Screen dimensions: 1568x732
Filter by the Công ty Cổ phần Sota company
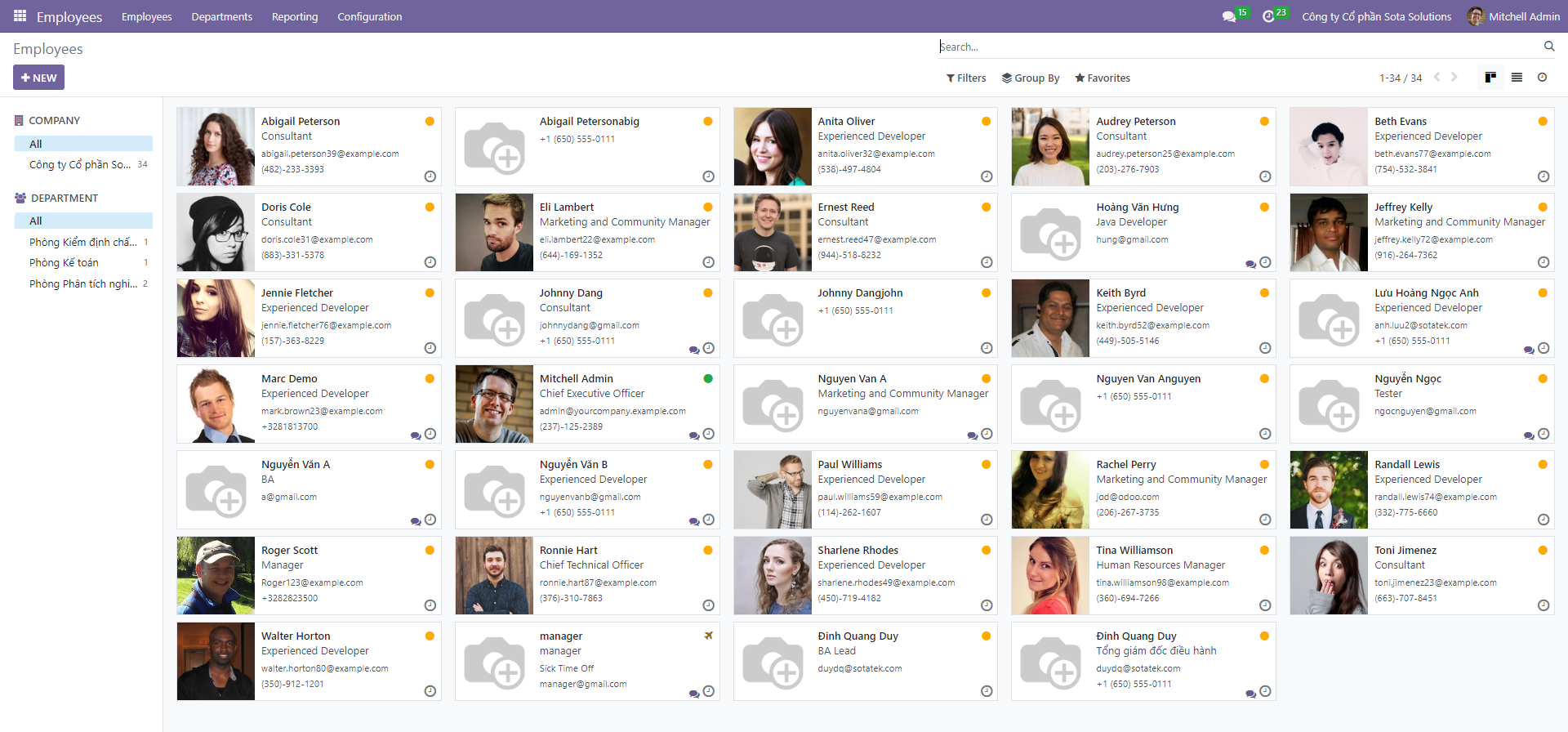pyautogui.click(x=79, y=165)
